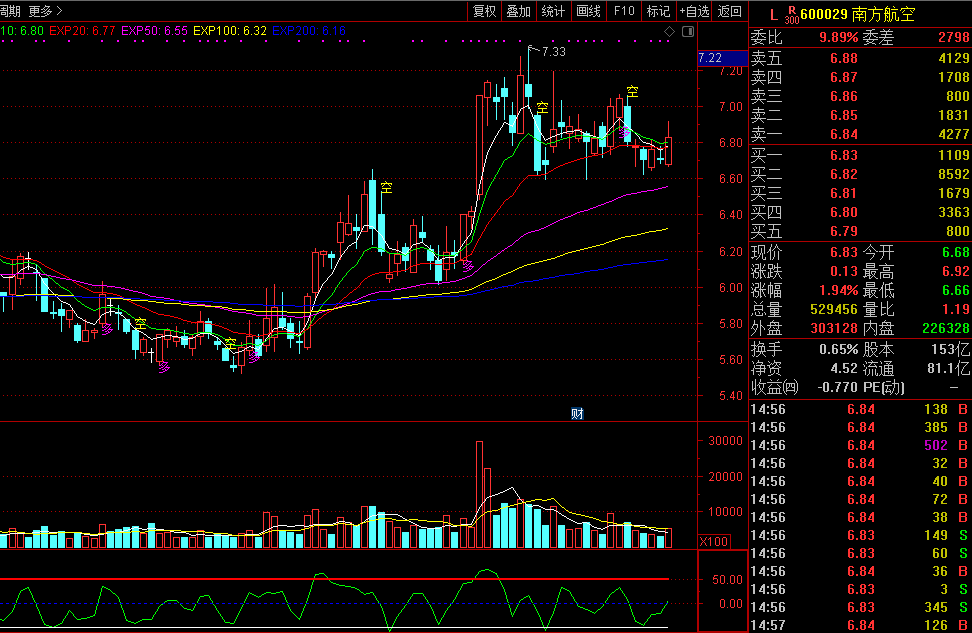Open the F10 company info page
This screenshot has height=633, width=972.
[624, 11]
